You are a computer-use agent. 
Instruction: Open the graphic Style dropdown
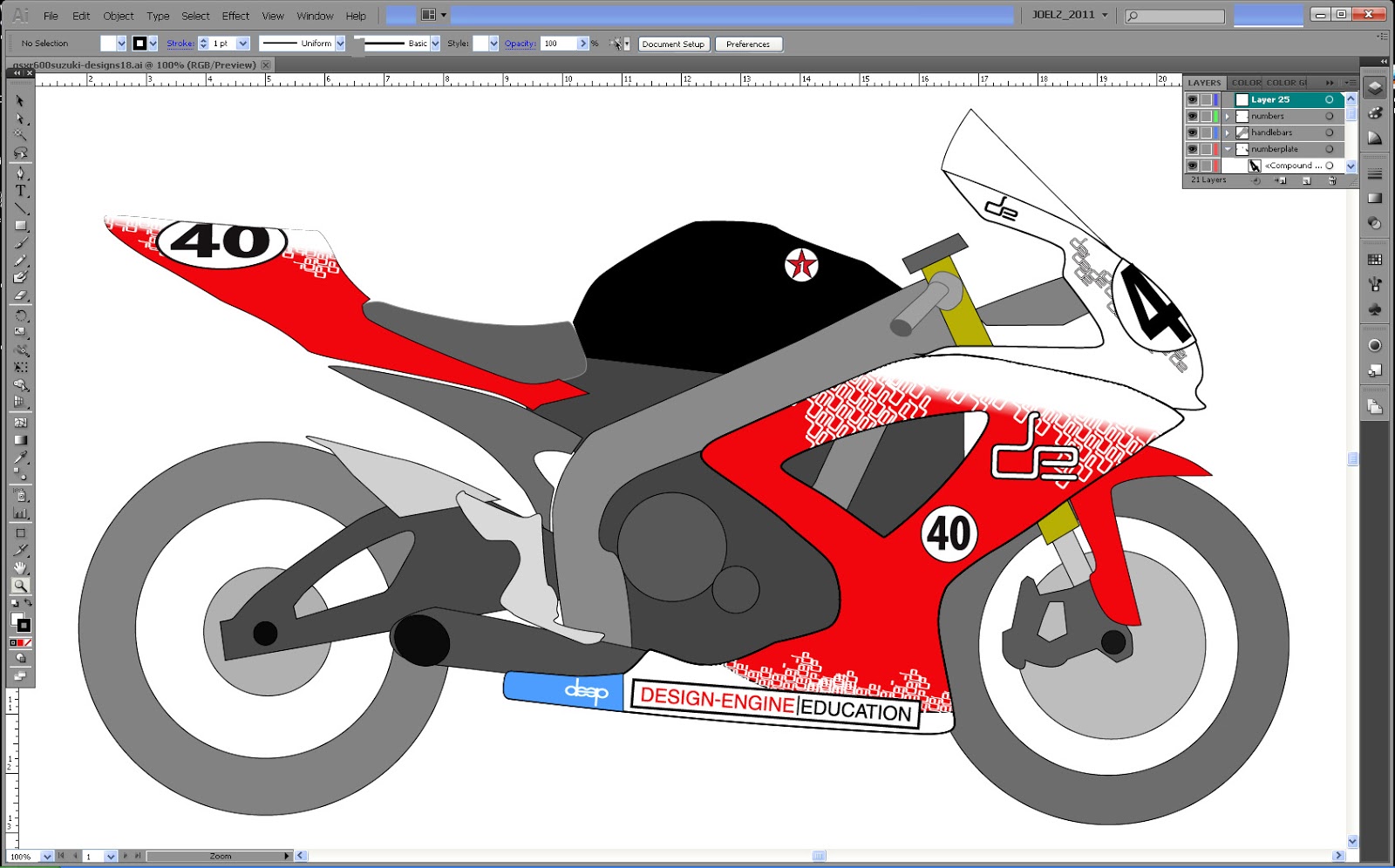click(493, 44)
